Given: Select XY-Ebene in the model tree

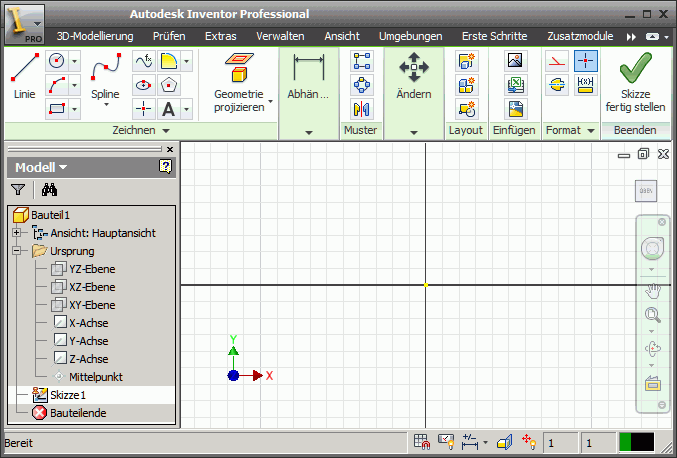Looking at the screenshot, I should pos(92,305).
